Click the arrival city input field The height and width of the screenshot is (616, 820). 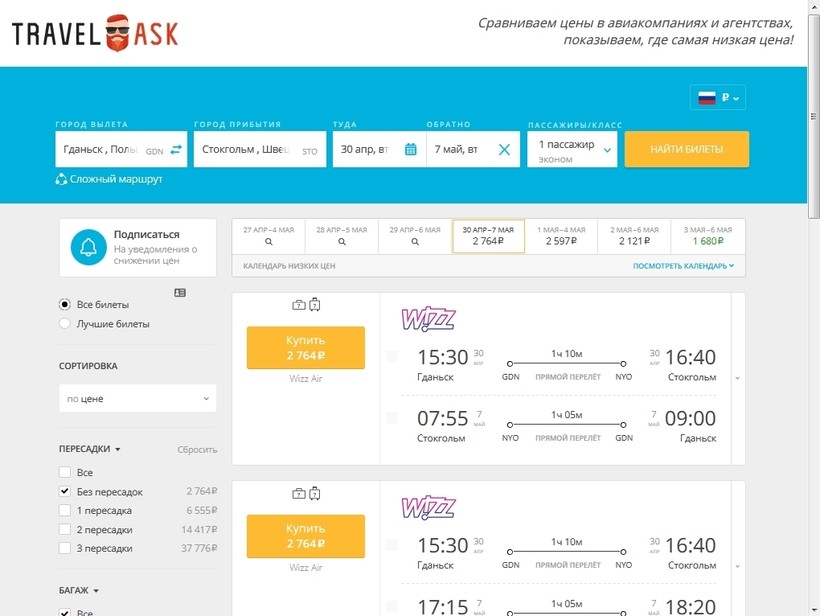click(x=245, y=150)
